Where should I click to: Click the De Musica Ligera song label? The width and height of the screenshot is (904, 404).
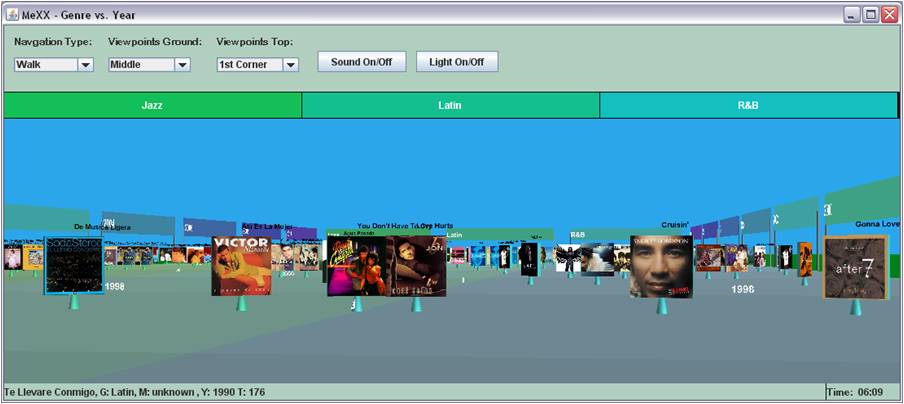tap(103, 227)
